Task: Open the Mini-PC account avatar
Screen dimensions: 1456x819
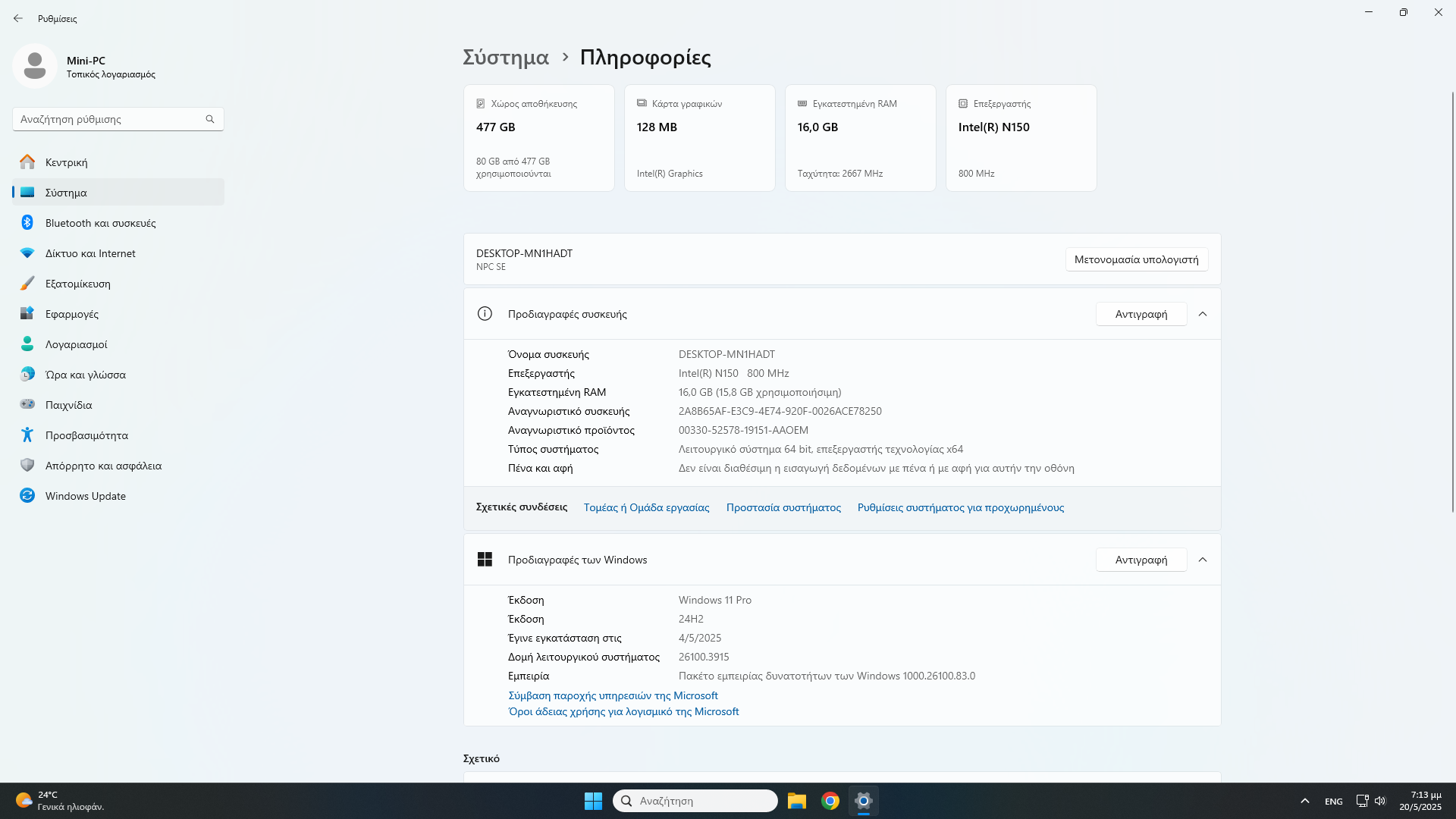Action: pos(34,66)
